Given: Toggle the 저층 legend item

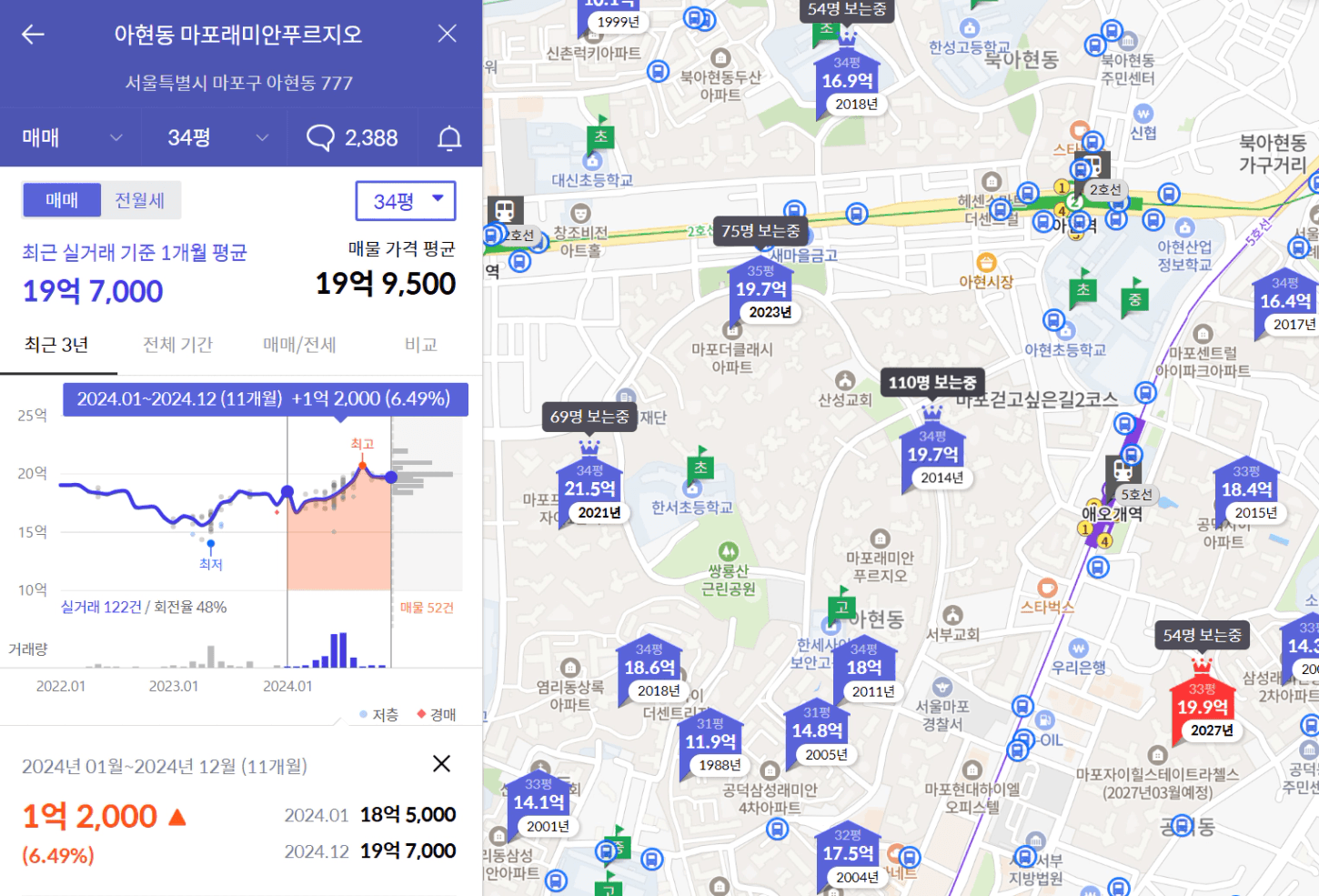Looking at the screenshot, I should pyautogui.click(x=379, y=715).
